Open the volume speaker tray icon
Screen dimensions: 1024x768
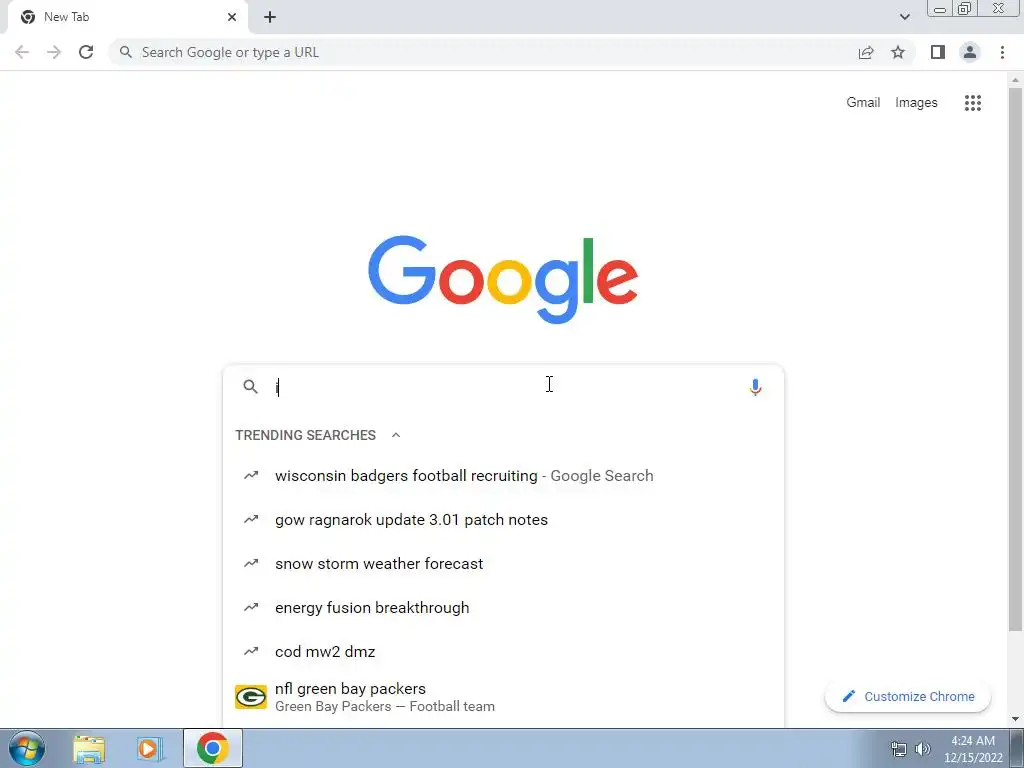[x=923, y=749]
